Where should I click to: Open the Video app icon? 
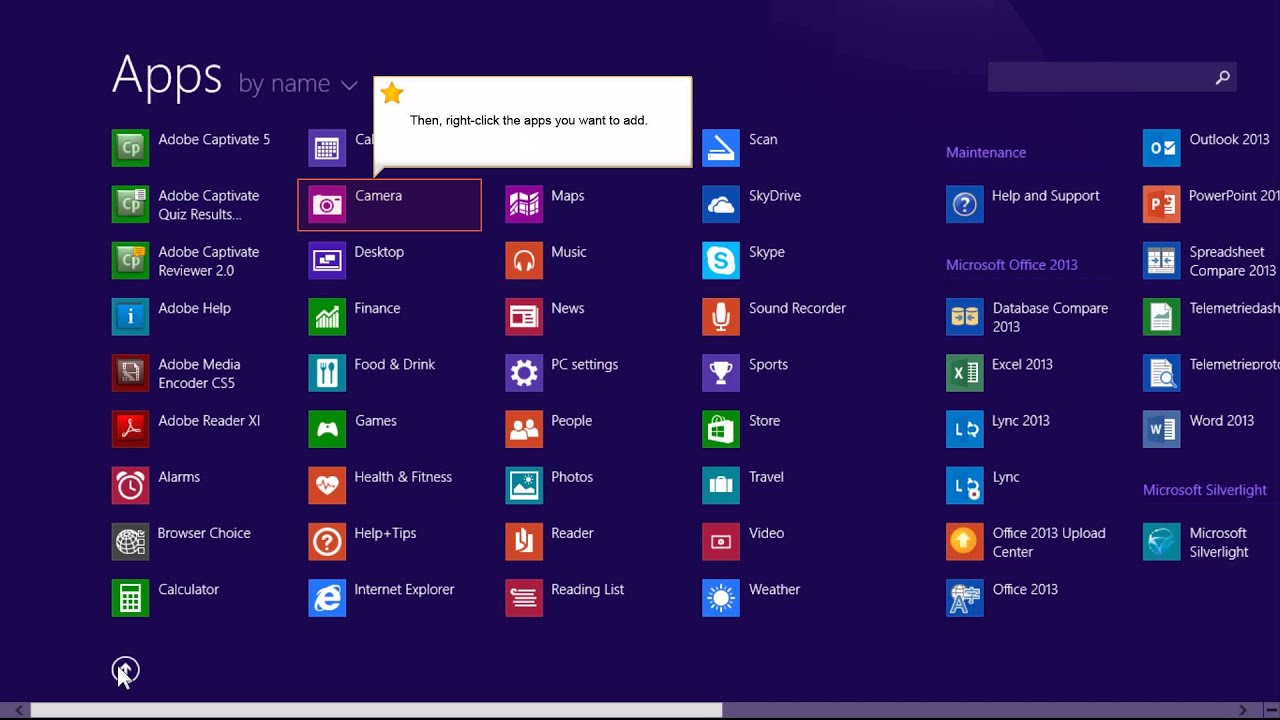(x=721, y=541)
